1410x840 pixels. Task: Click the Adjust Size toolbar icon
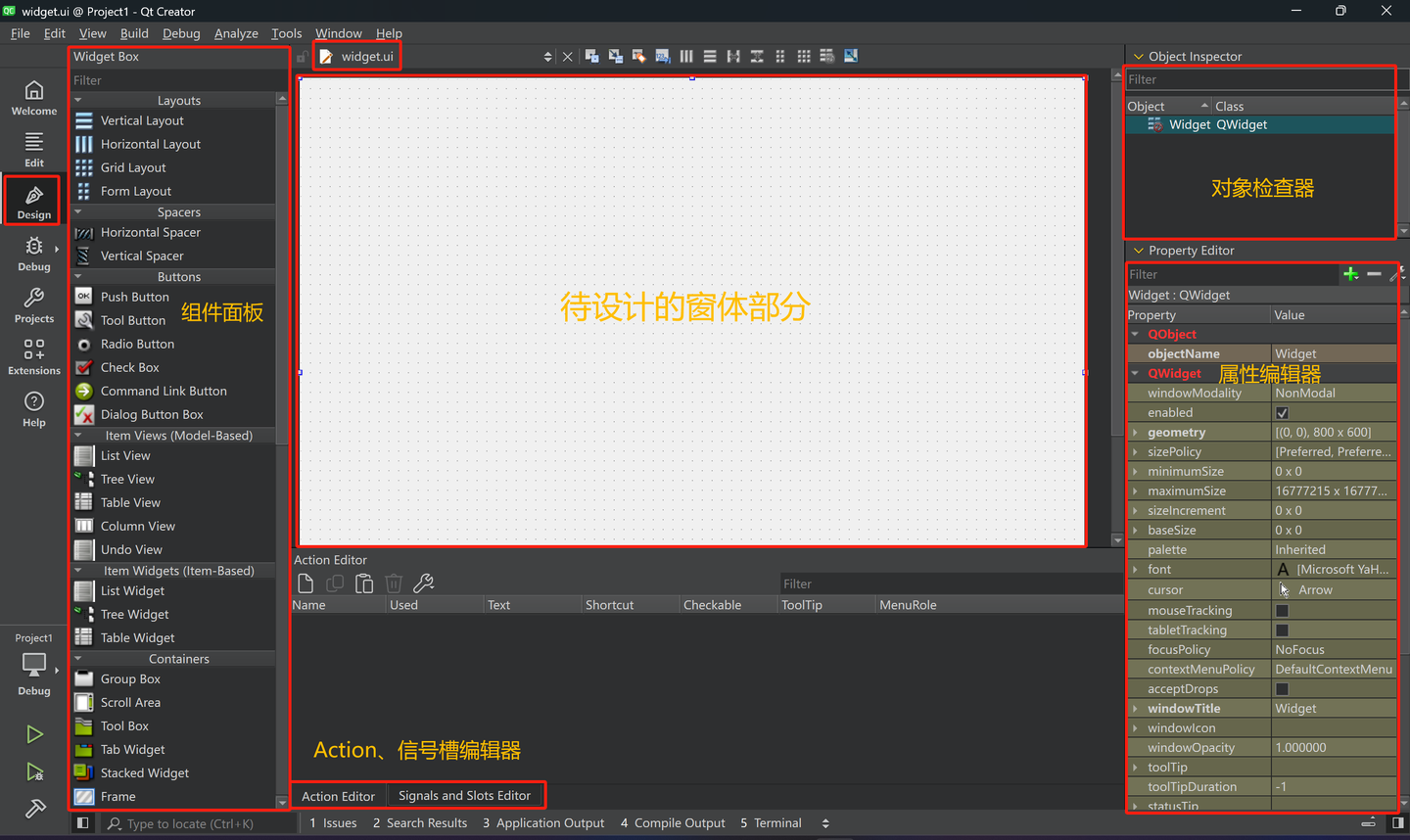[850, 56]
